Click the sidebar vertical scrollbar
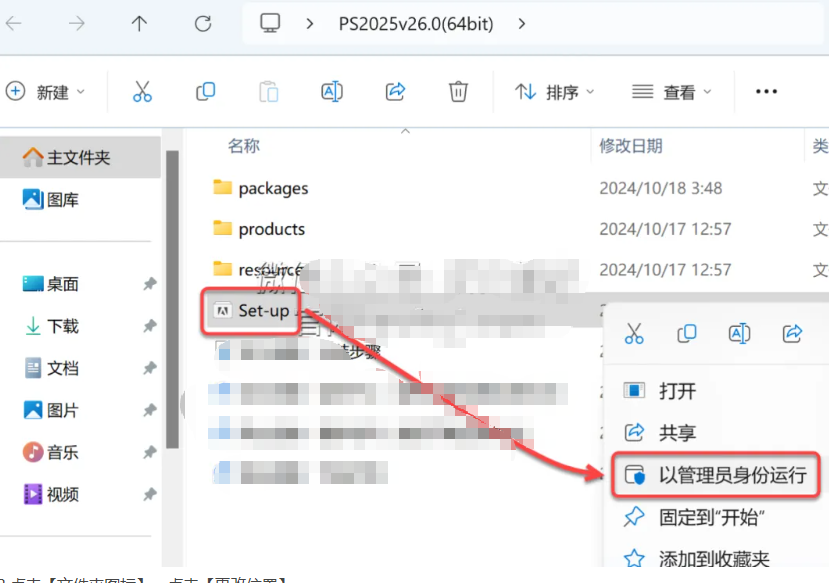Screen dimensions: 829x583 [172, 299]
